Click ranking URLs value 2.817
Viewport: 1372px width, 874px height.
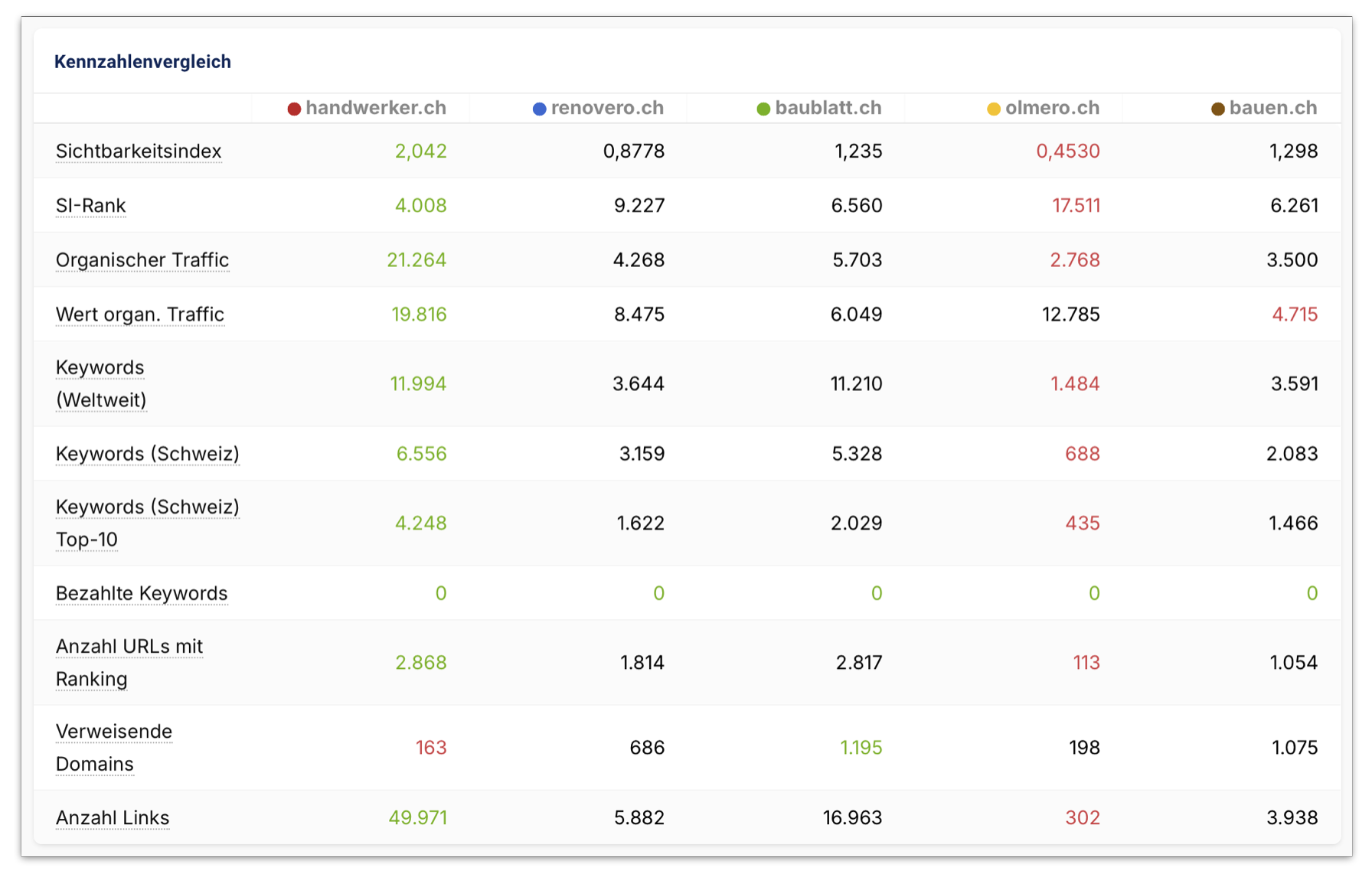tap(859, 663)
